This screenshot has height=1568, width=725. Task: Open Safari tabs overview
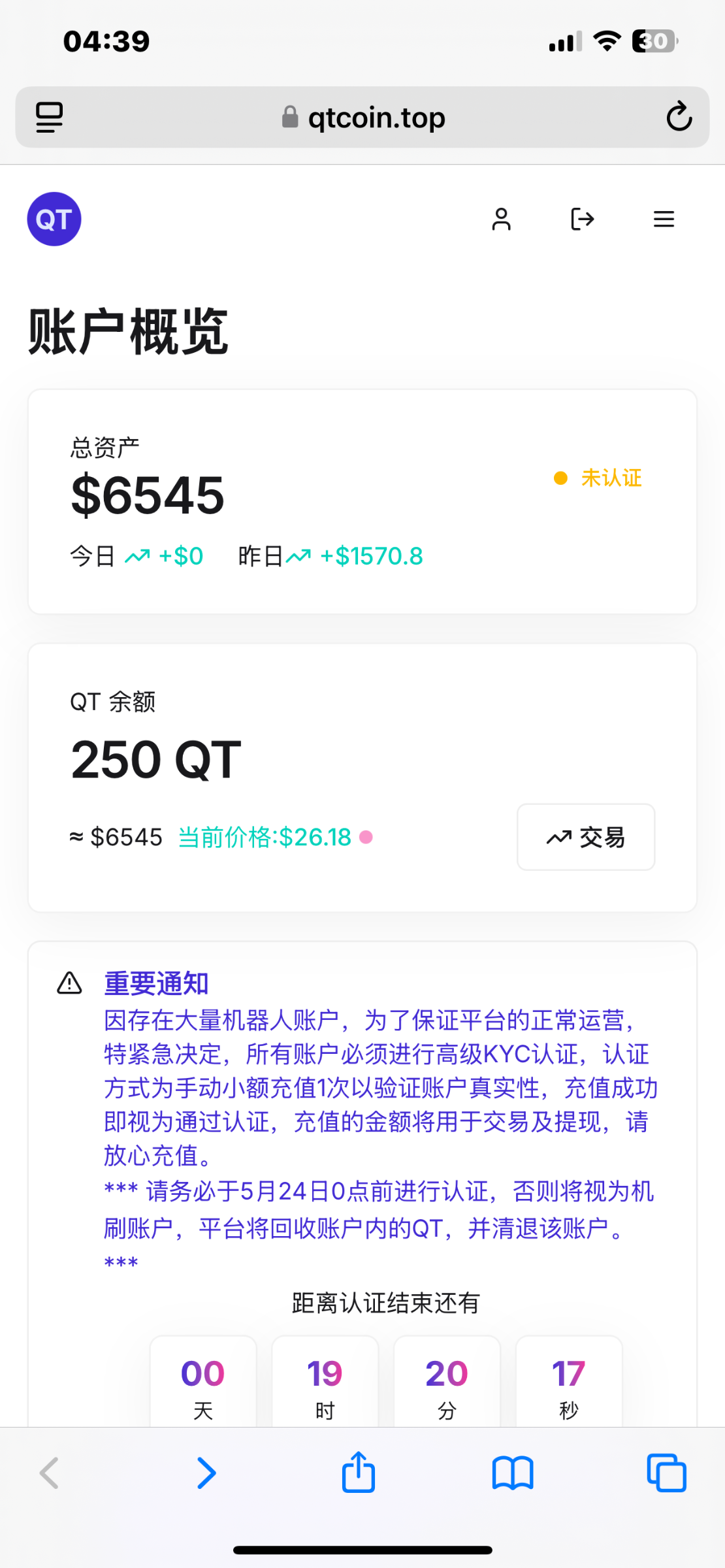point(666,1473)
